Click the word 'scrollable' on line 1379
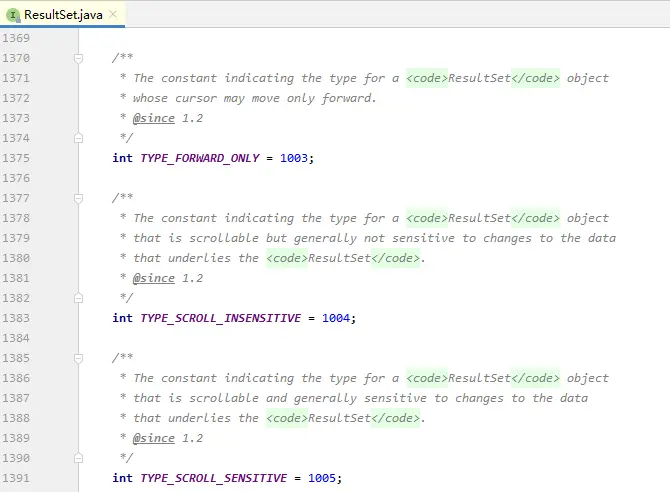This screenshot has width=670, height=492. (x=224, y=238)
